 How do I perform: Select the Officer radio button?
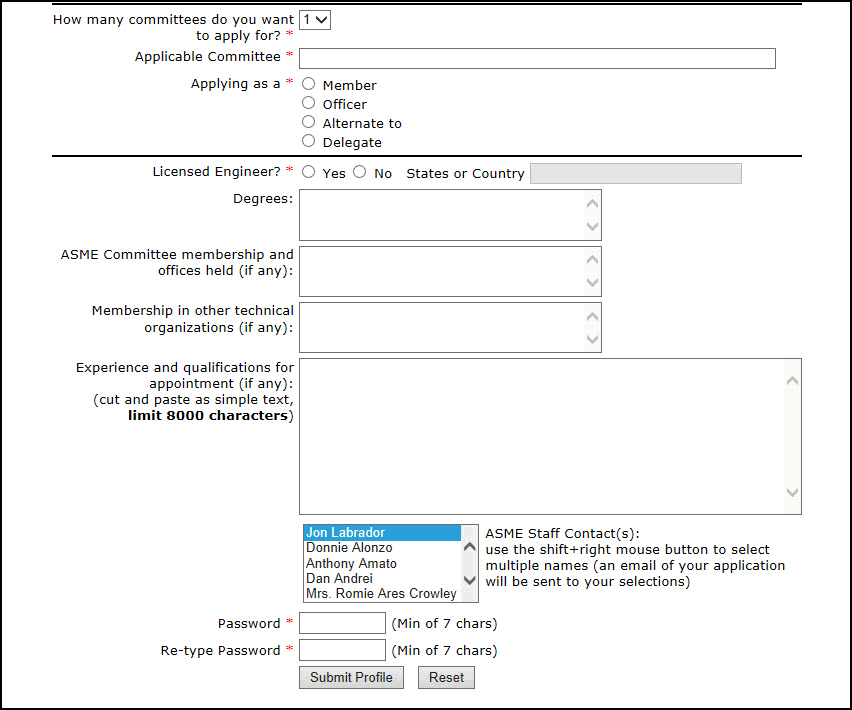(308, 103)
